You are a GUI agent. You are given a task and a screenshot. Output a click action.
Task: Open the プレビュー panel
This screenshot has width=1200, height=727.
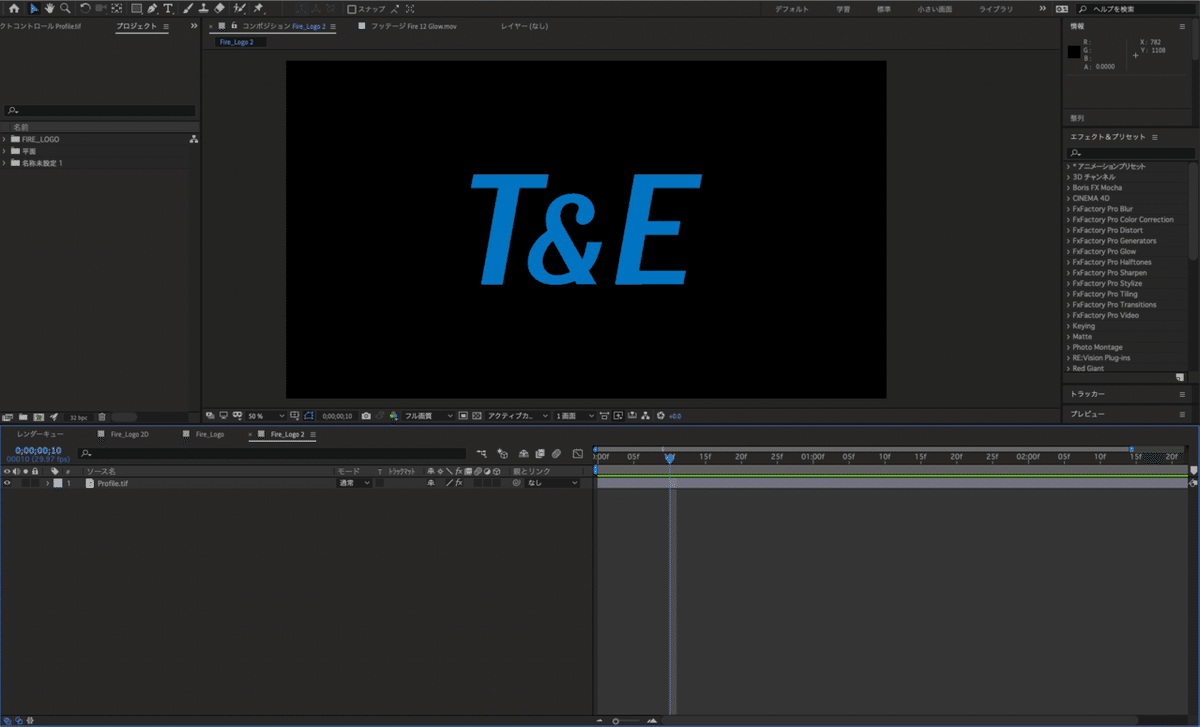click(1087, 413)
